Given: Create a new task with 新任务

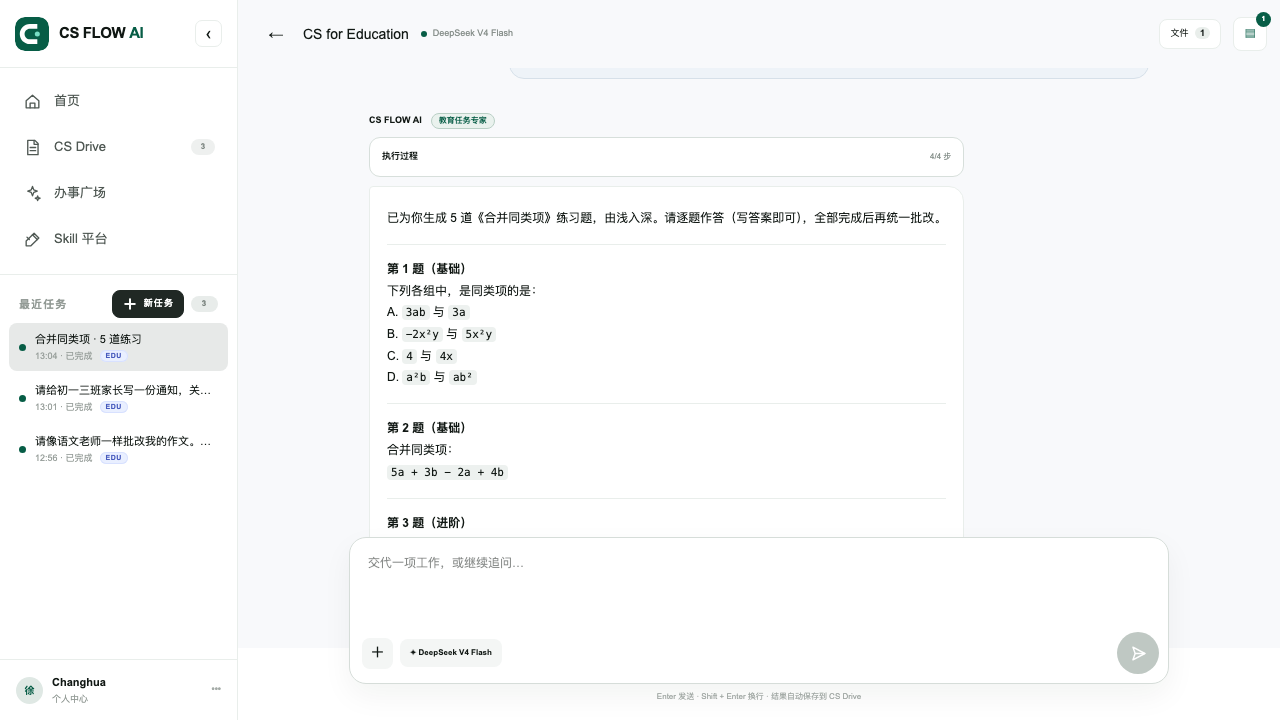Looking at the screenshot, I should 148,304.
